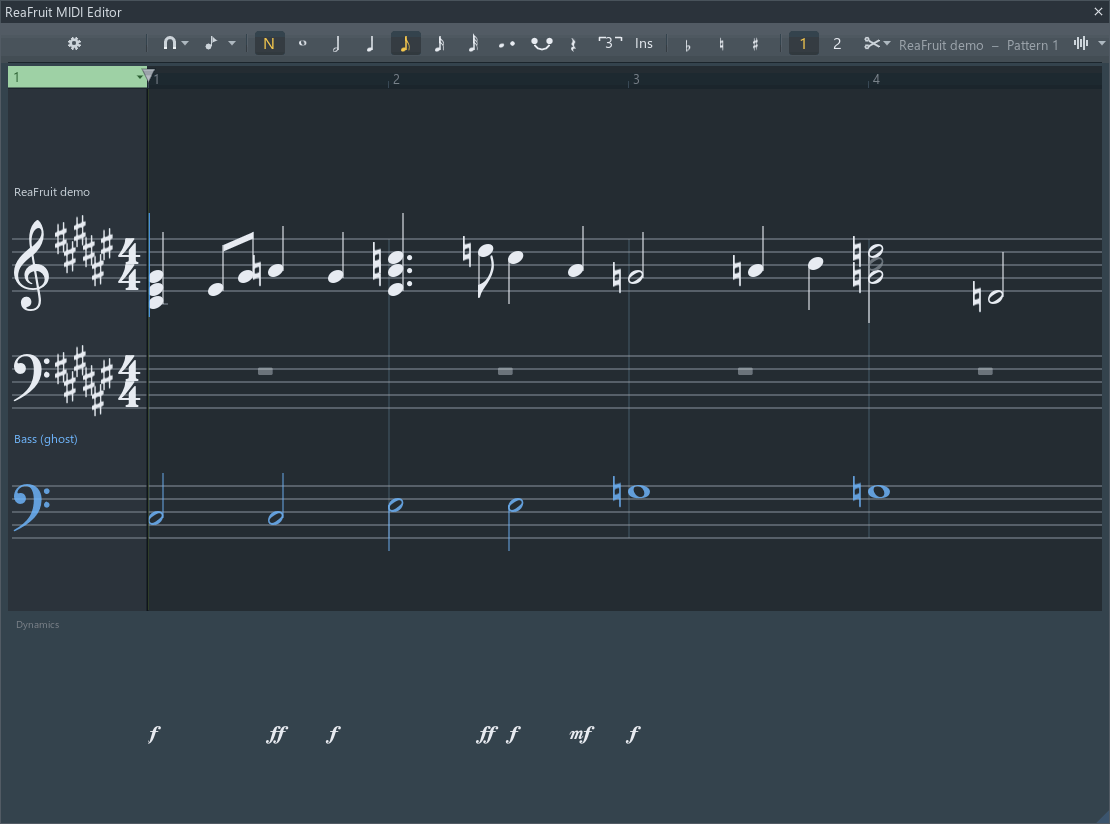Image resolution: width=1110 pixels, height=824 pixels.
Task: Apply the natural accidental
Action: pyautogui.click(x=721, y=45)
